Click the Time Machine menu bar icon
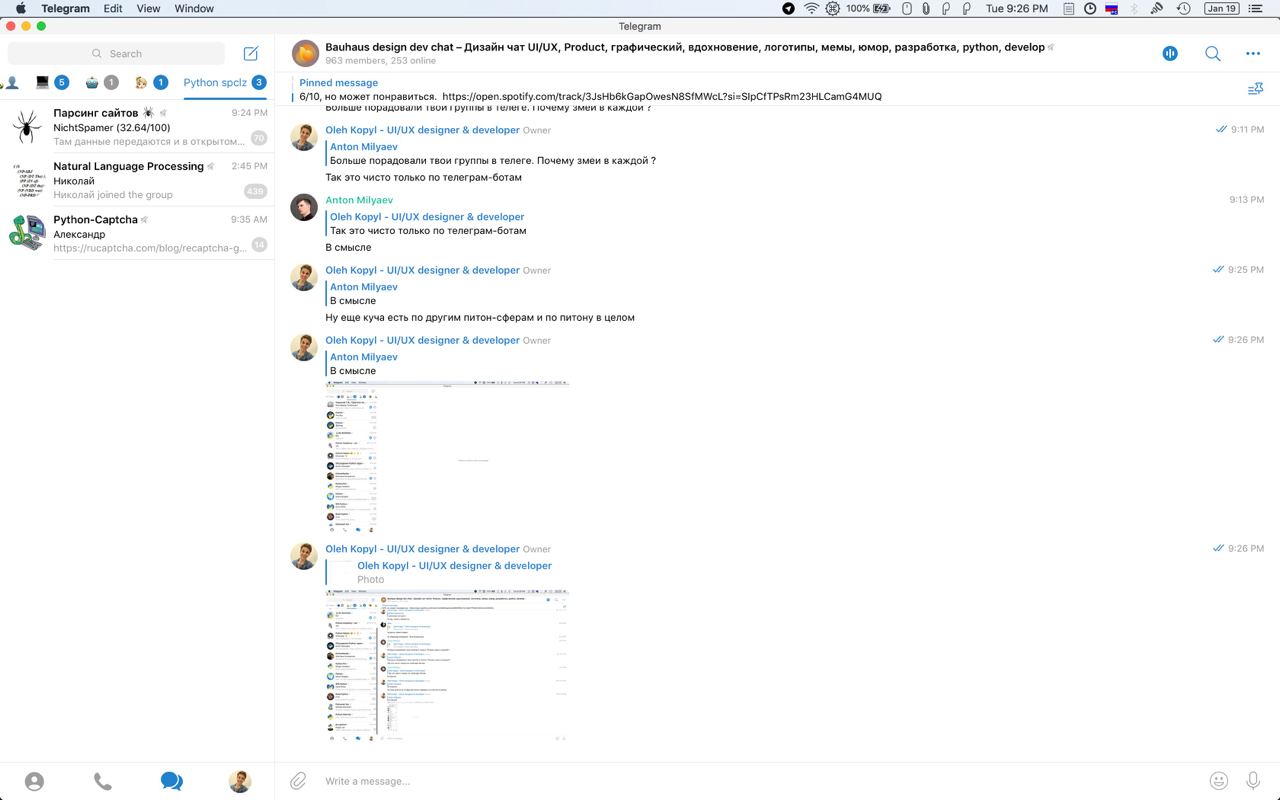Viewport: 1280px width, 800px height. (x=1183, y=8)
